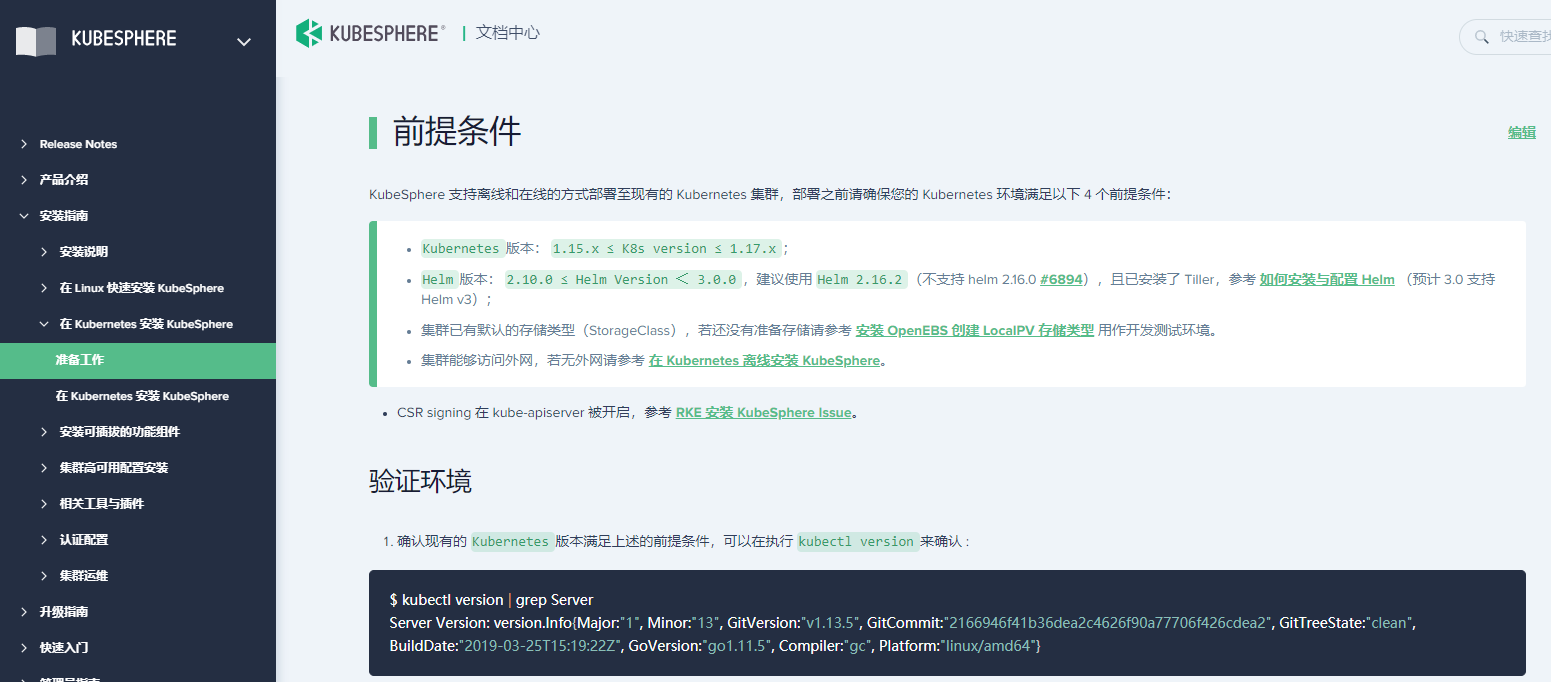Expand the 集群运维 chevron
1551x682 pixels.
pyautogui.click(x=43, y=576)
